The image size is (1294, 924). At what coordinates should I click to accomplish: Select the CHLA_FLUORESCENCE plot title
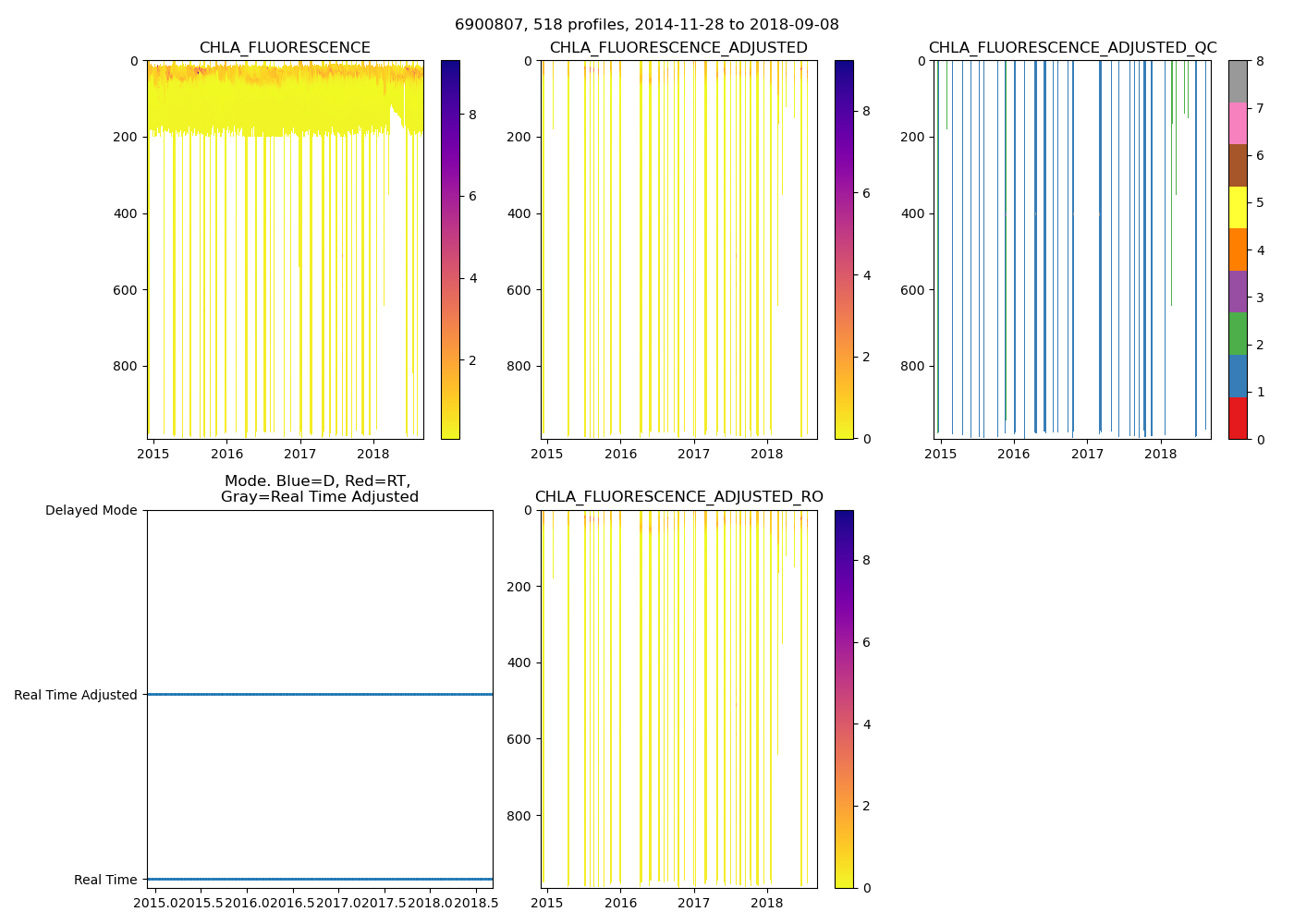[x=285, y=48]
